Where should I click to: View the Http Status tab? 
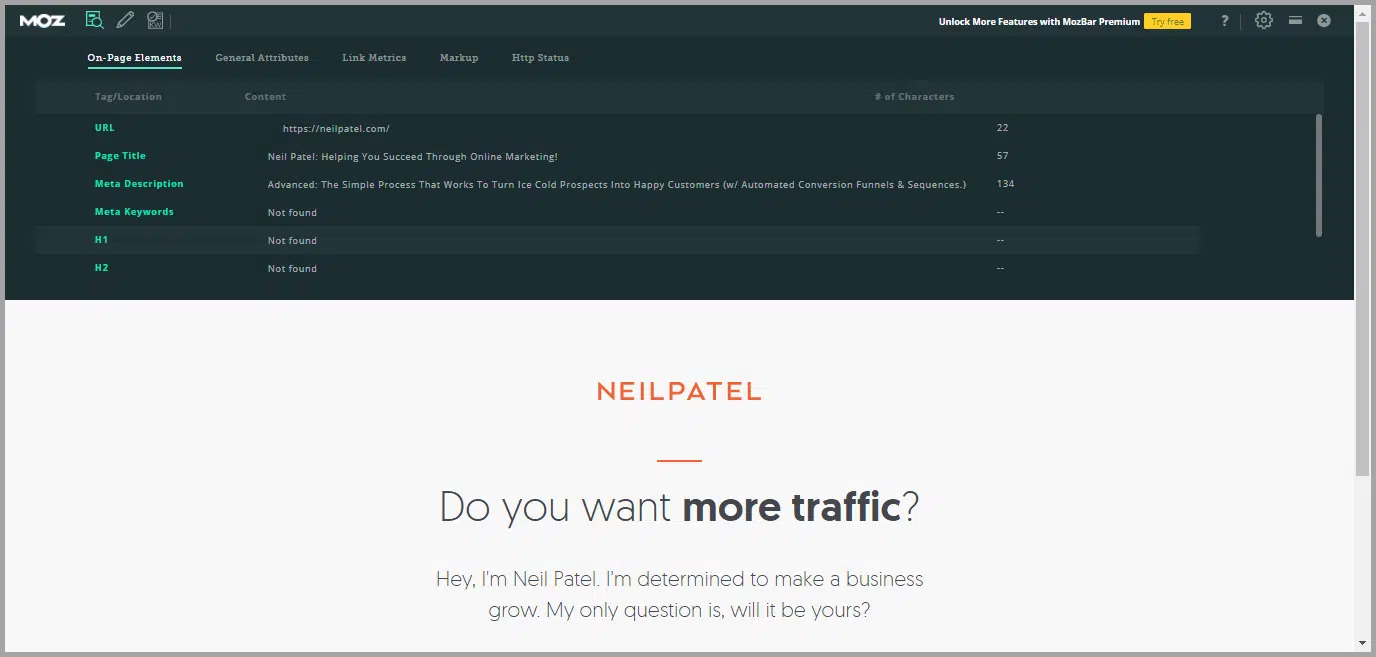[x=540, y=58]
